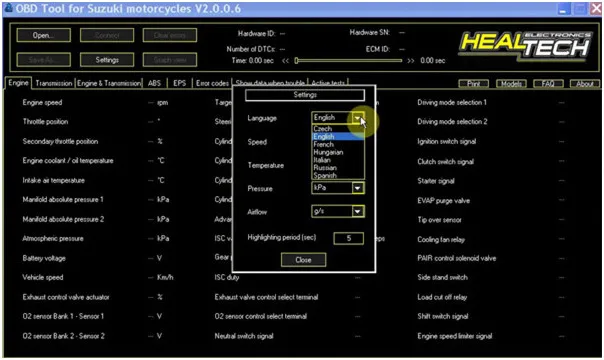This screenshot has width=604, height=360.
Task: Switch to the Error codes tab
Action: (x=212, y=83)
